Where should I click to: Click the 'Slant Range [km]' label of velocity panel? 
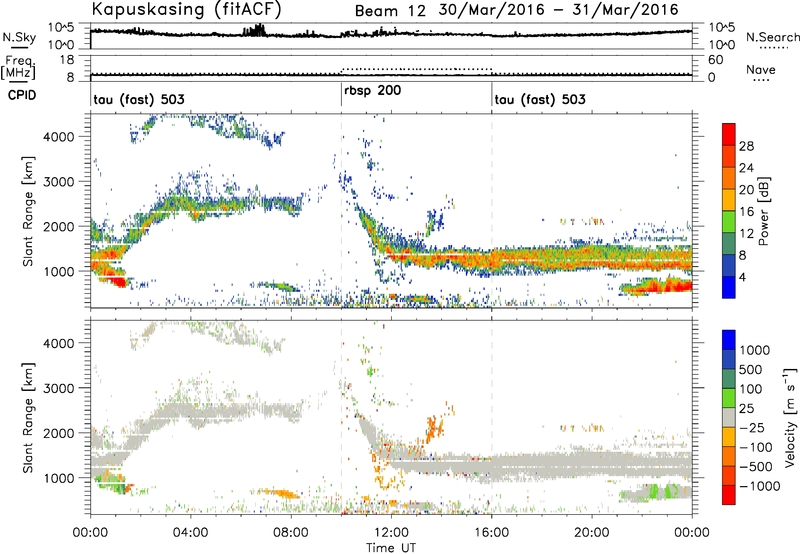click(x=28, y=418)
